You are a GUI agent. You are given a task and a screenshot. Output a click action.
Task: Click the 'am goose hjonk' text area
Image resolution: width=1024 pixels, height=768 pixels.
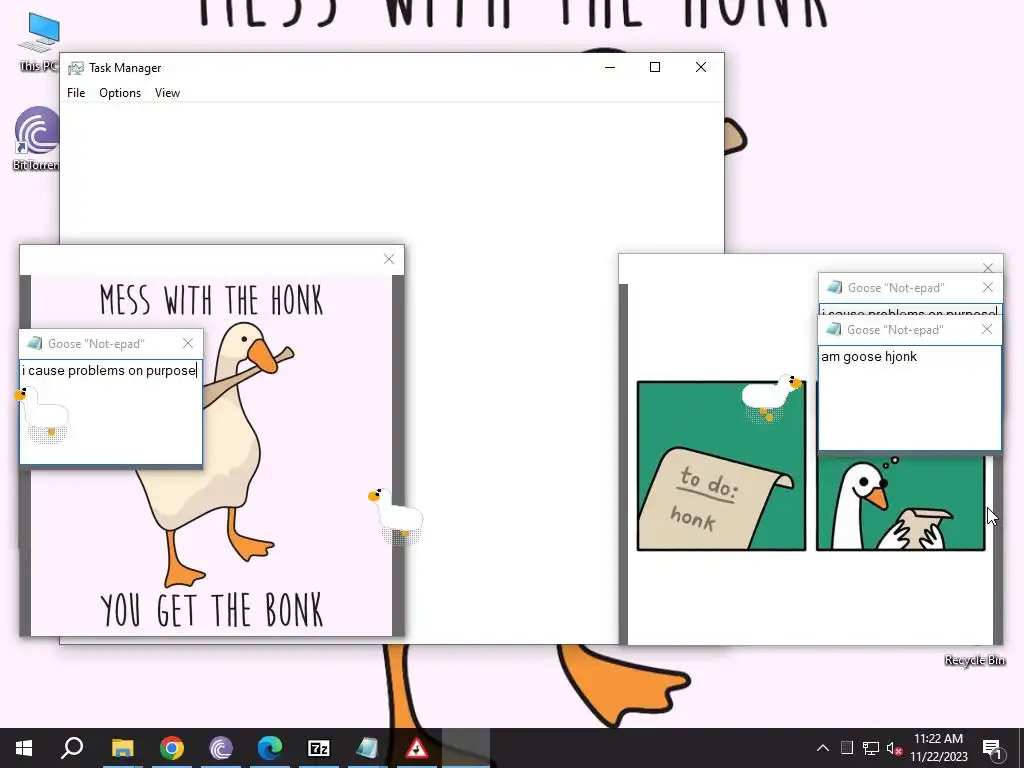point(909,398)
